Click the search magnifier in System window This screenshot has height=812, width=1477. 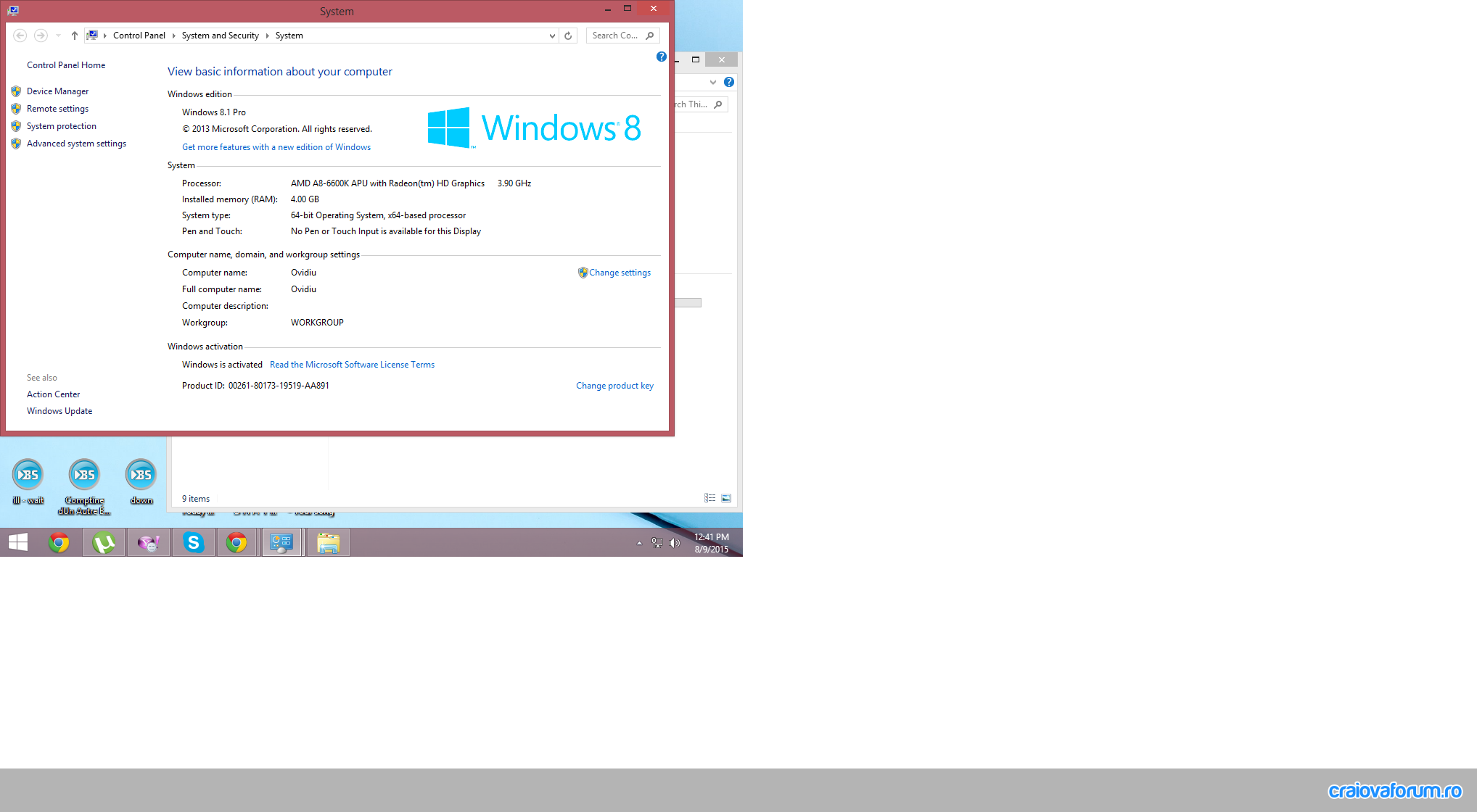pos(650,36)
